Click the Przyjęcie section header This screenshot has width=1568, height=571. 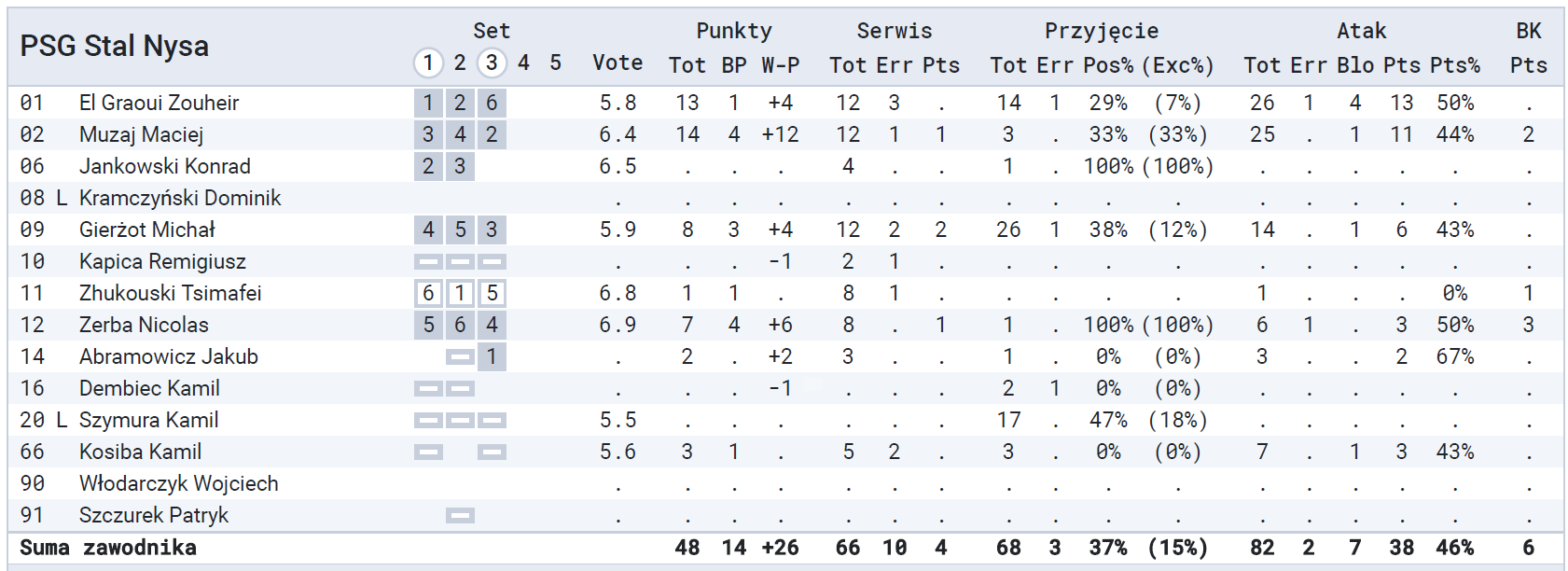click(1102, 31)
